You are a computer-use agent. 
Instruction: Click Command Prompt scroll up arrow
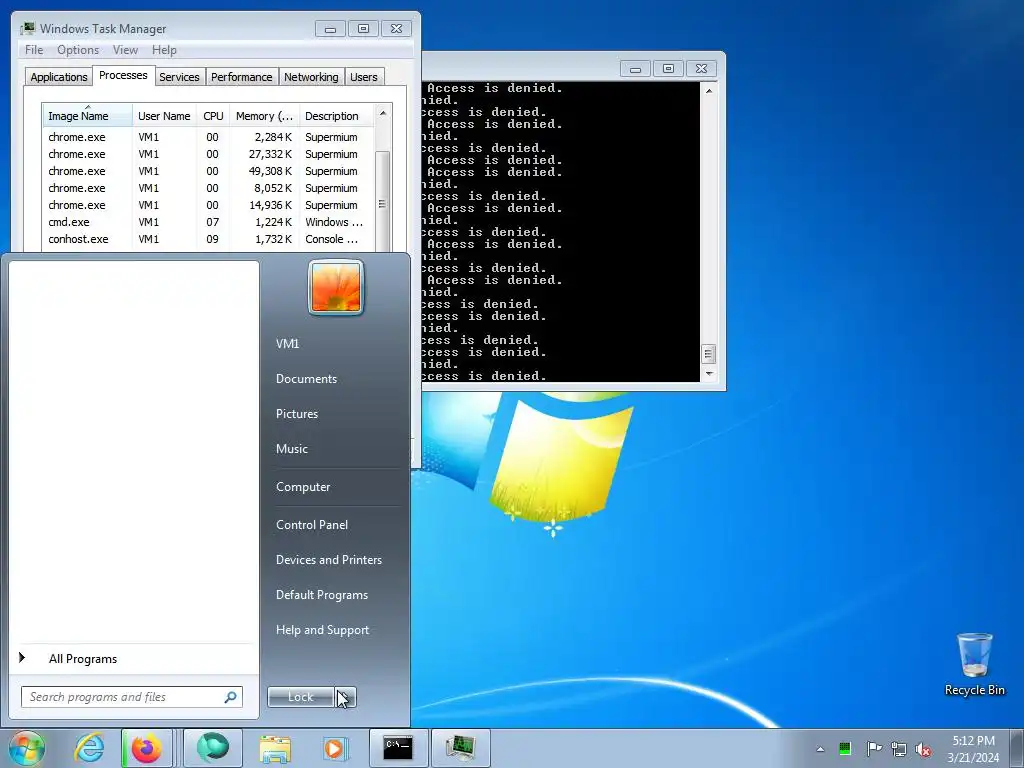(x=709, y=91)
